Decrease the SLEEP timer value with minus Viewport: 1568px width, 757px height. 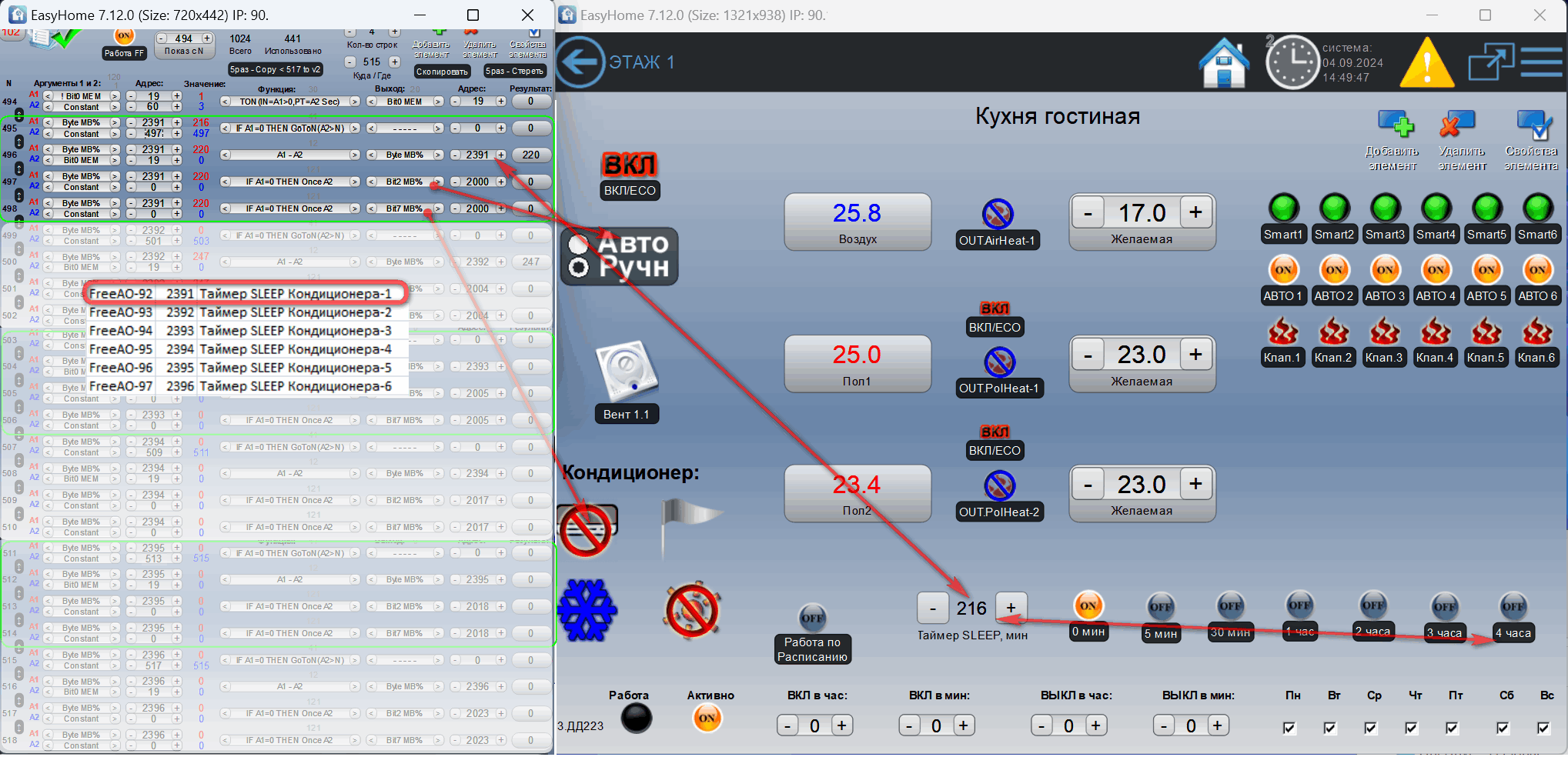coord(932,609)
